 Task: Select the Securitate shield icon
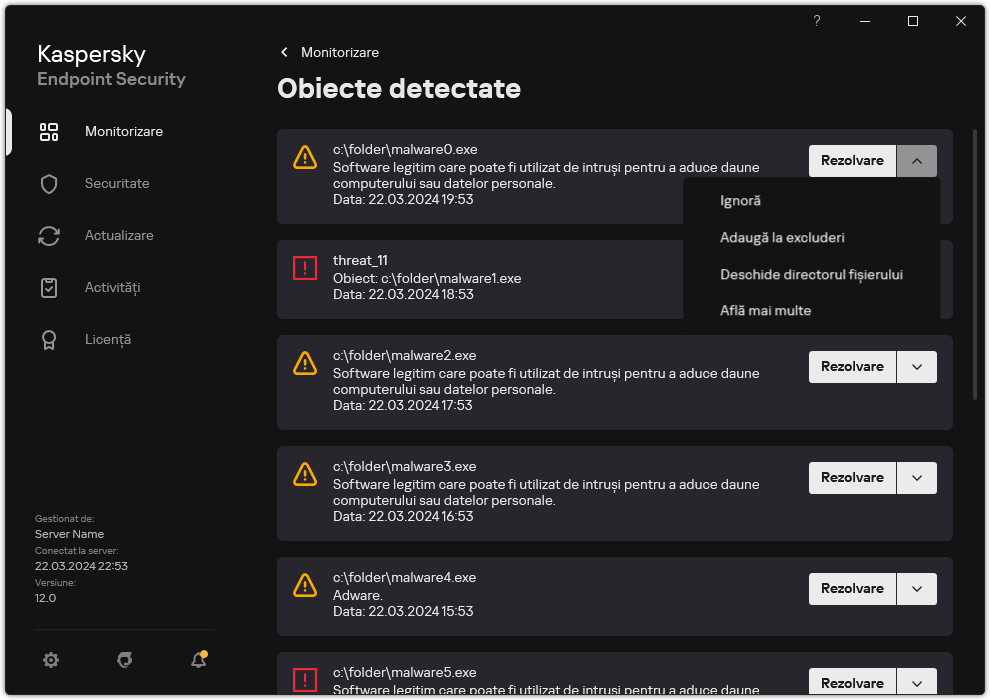point(49,183)
